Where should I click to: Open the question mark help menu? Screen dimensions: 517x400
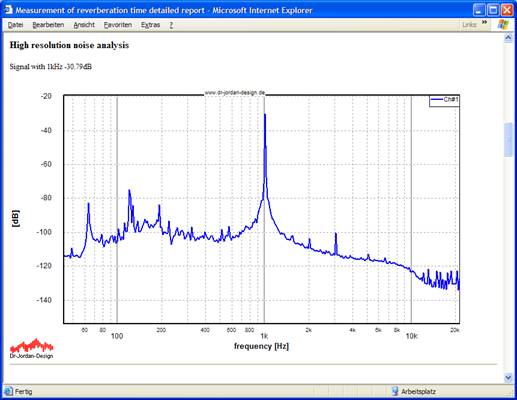[171, 25]
